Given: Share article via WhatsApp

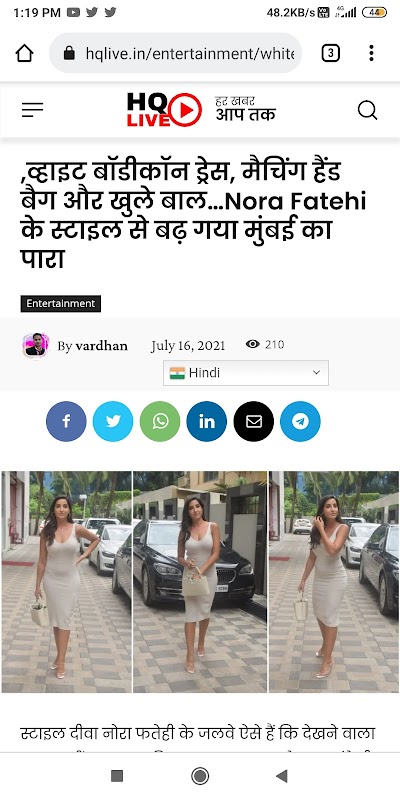Looking at the screenshot, I should pyautogui.click(x=160, y=421).
